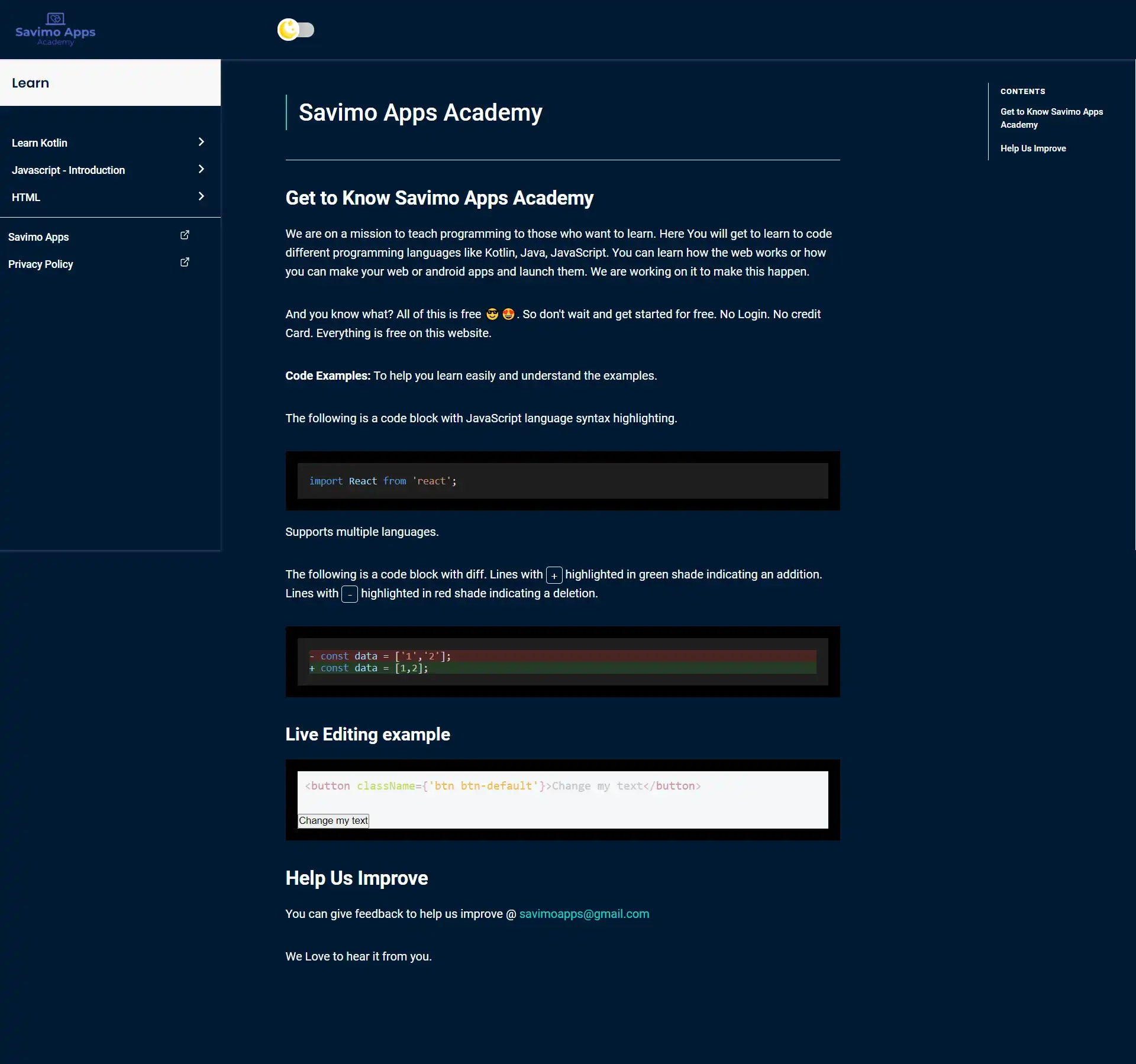Click the Live Editing example heading

tap(367, 734)
